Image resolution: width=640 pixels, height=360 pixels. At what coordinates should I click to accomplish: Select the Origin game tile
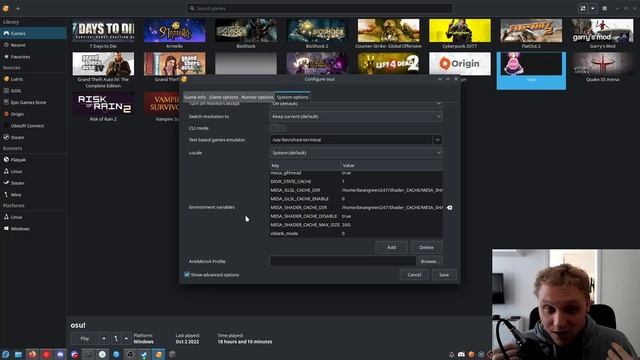[x=460, y=64]
